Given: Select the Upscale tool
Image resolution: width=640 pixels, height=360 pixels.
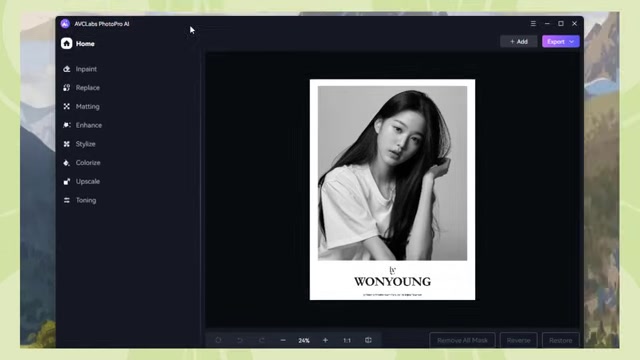Looking at the screenshot, I should click(81, 182).
